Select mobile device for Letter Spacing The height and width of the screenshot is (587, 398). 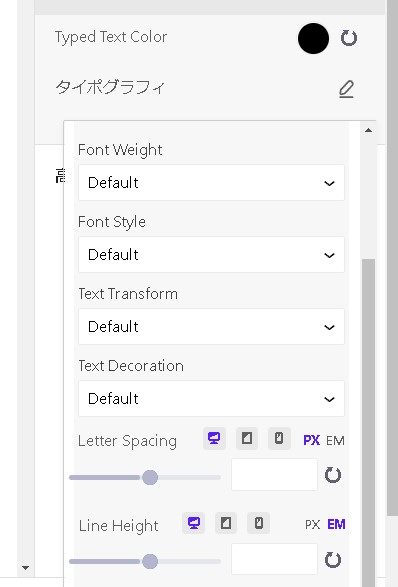click(x=279, y=438)
